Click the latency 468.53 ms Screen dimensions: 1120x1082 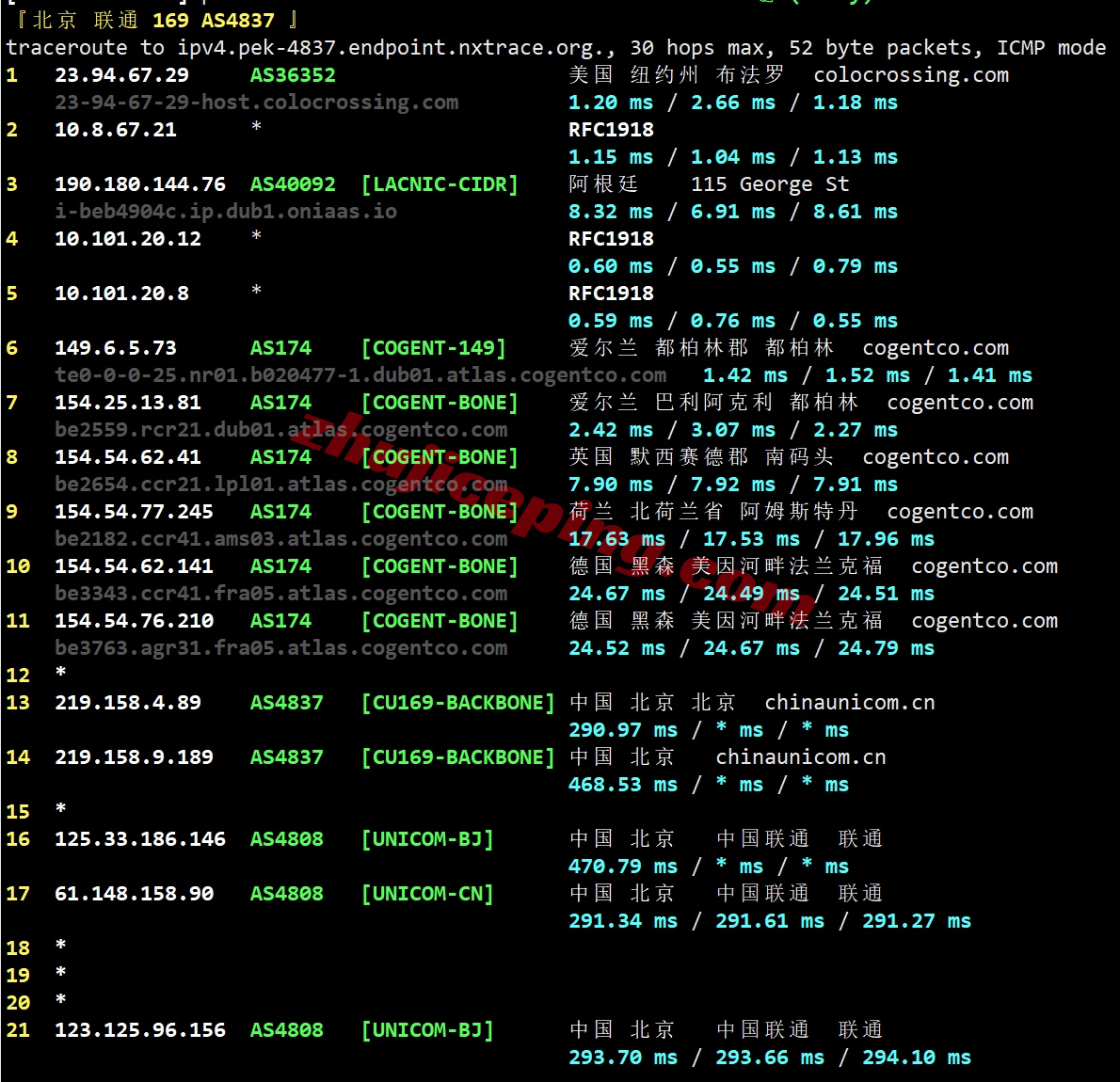623,785
